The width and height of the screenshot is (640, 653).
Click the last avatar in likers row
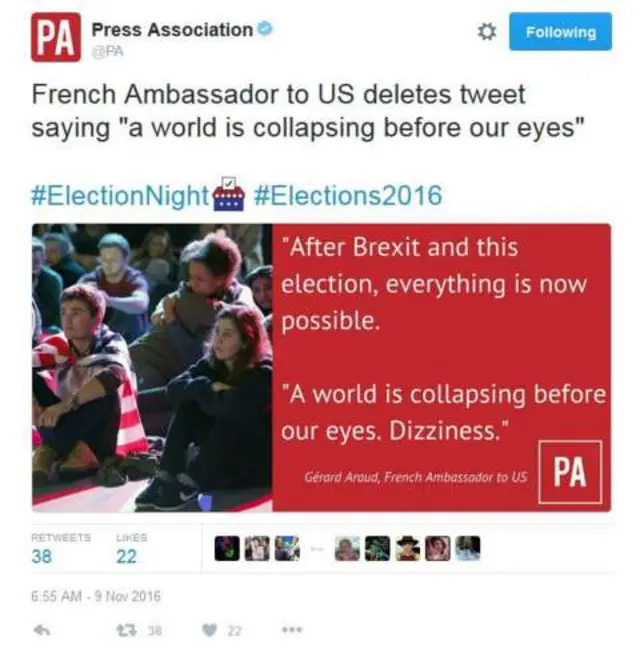(468, 548)
